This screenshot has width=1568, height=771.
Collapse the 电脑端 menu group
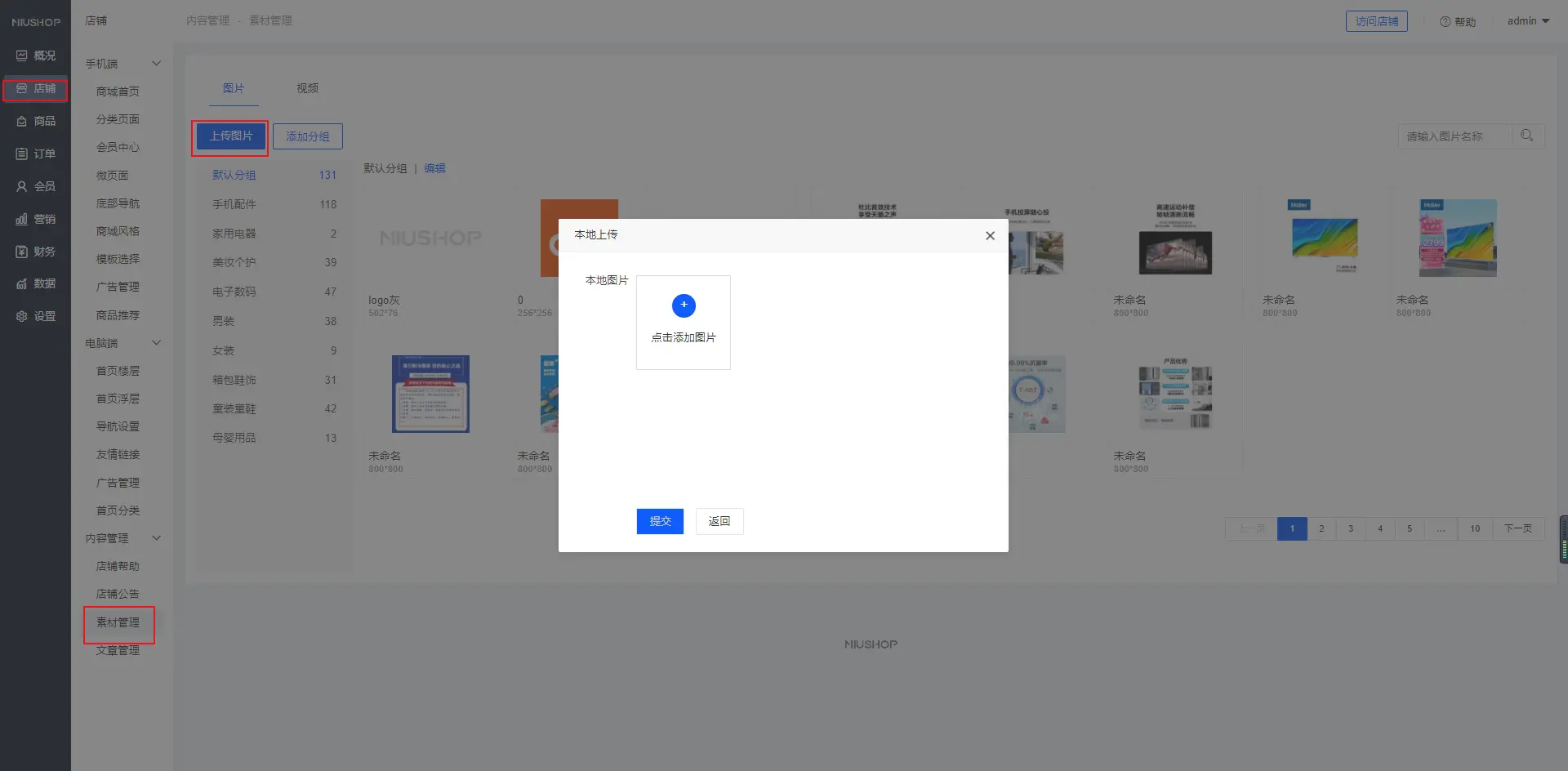tap(156, 343)
